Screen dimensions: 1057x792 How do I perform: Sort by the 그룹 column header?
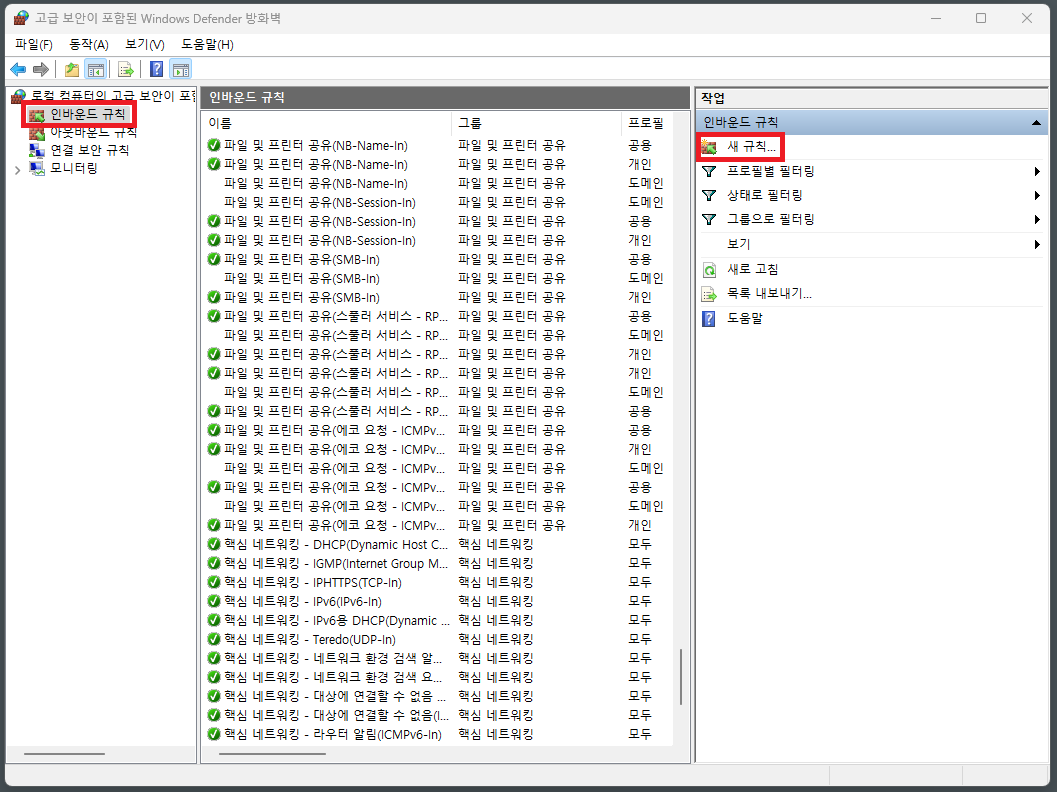536,123
